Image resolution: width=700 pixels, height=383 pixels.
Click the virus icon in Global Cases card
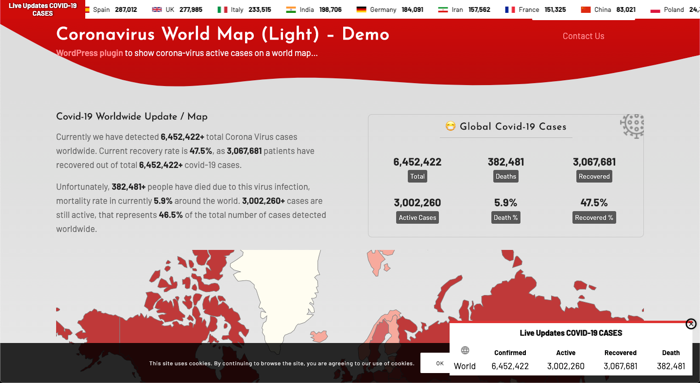pos(632,126)
